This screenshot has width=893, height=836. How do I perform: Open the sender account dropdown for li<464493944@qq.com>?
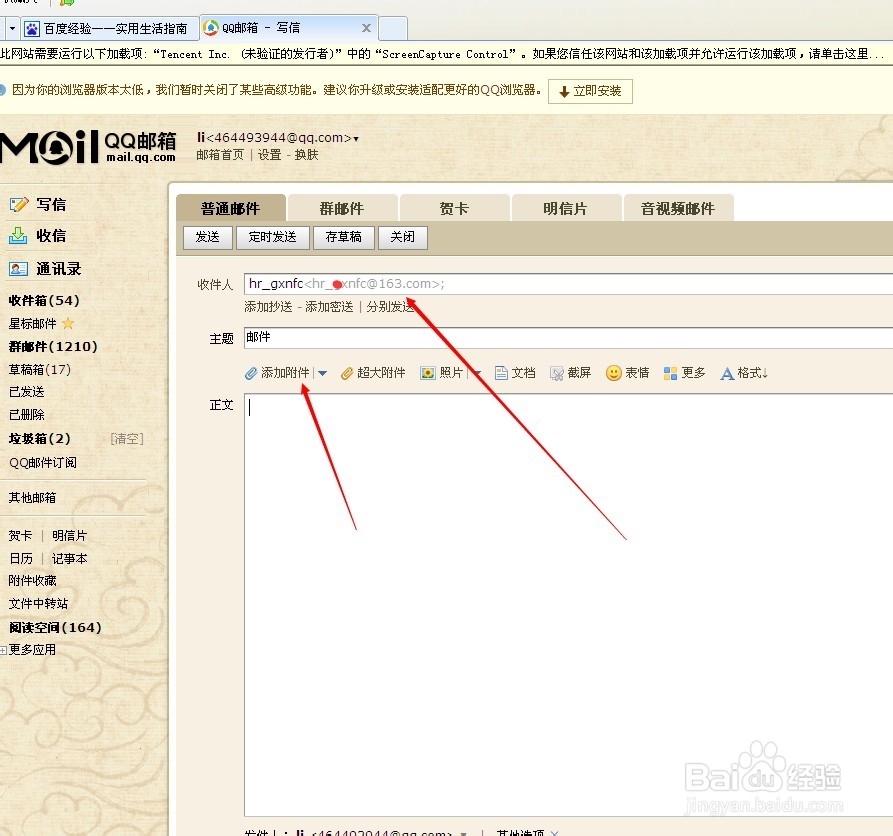356,137
